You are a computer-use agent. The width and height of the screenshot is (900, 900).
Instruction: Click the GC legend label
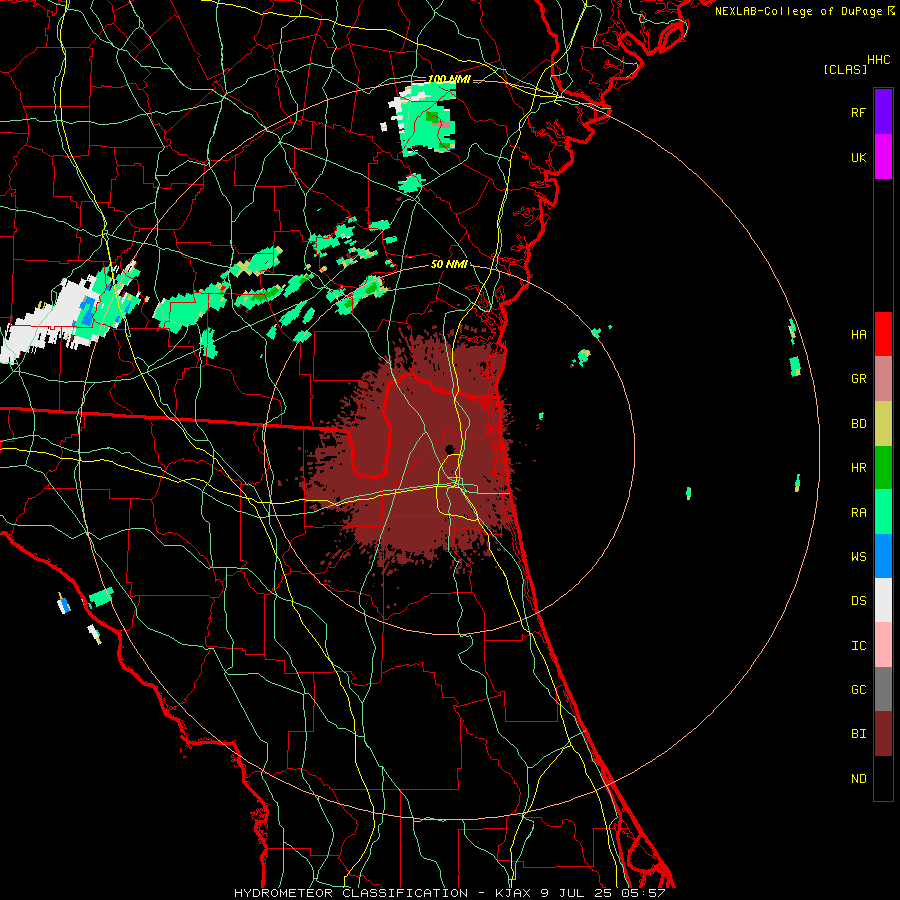click(x=859, y=689)
